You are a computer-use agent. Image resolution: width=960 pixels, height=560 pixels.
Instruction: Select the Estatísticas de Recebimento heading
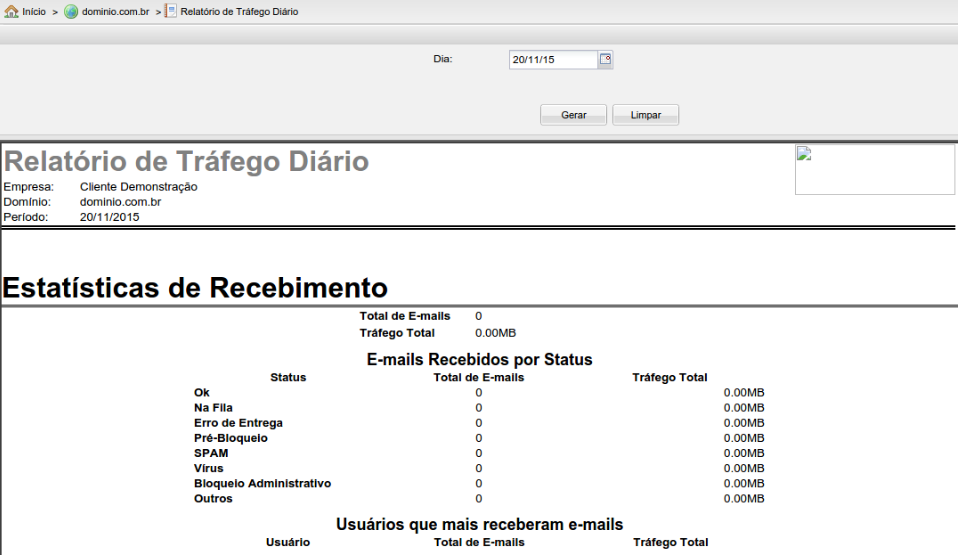tap(195, 288)
